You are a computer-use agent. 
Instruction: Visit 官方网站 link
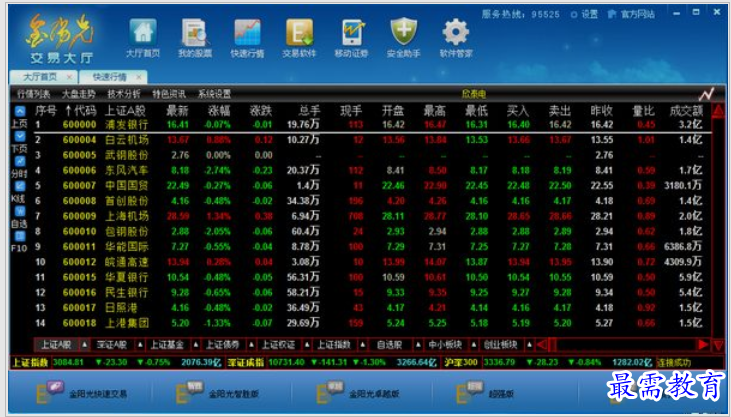(631, 14)
